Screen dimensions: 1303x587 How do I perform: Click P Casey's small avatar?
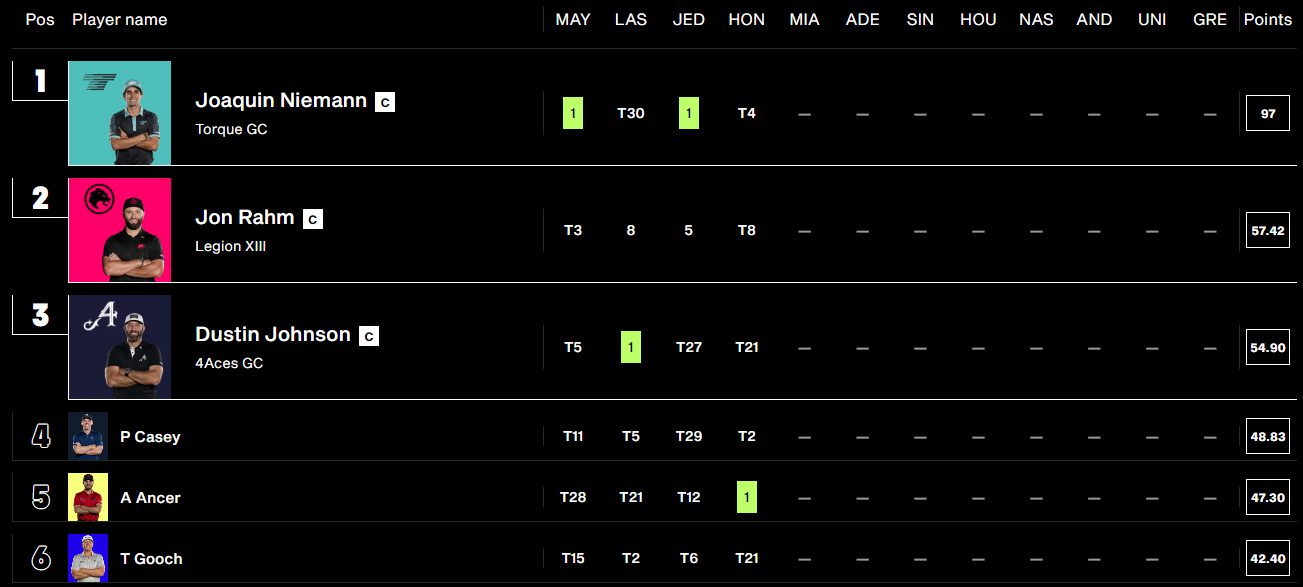[x=88, y=437]
